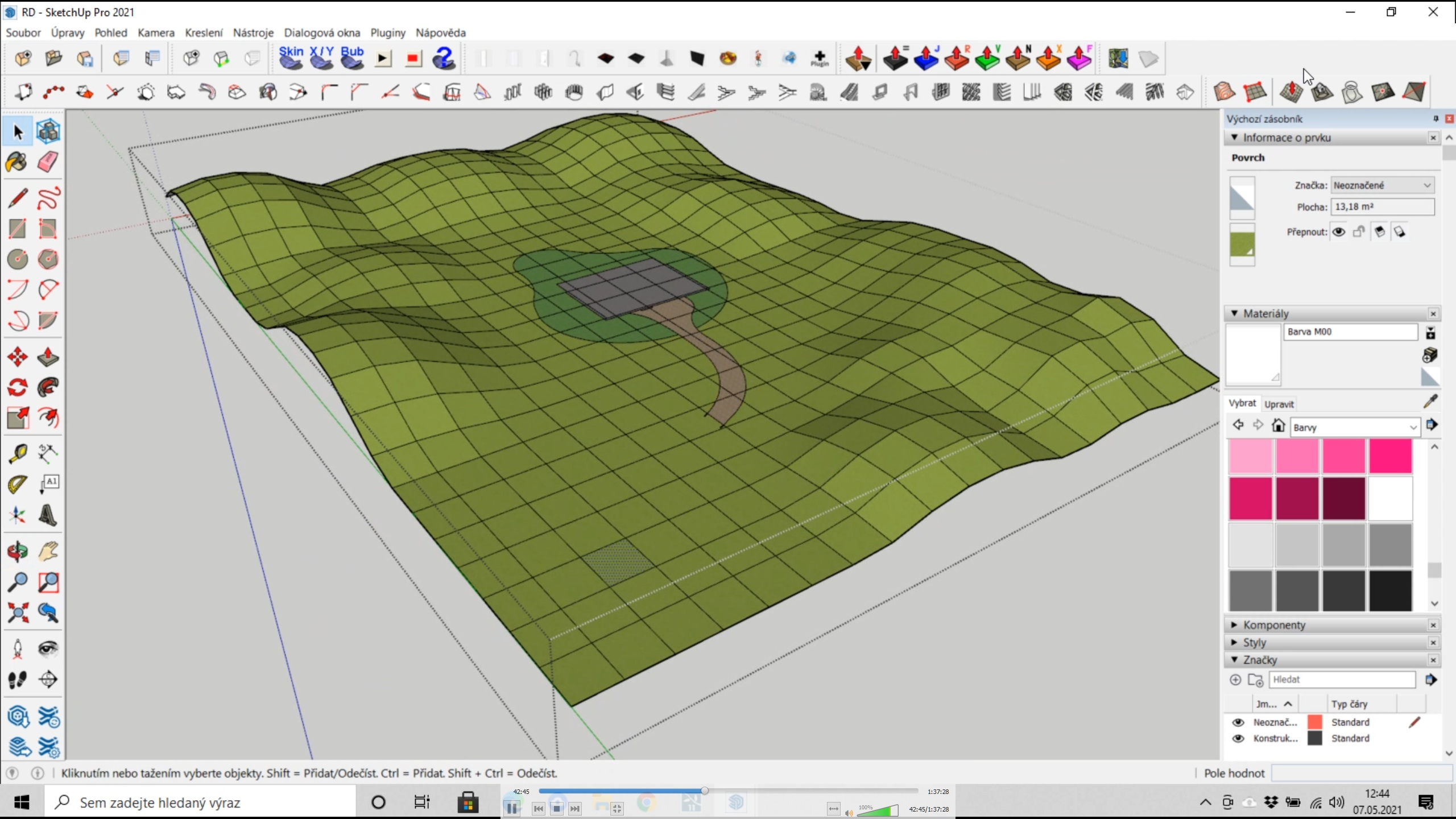Viewport: 1456px width, 819px height.
Task: Pick the Tape Measure tool
Action: (x=17, y=453)
